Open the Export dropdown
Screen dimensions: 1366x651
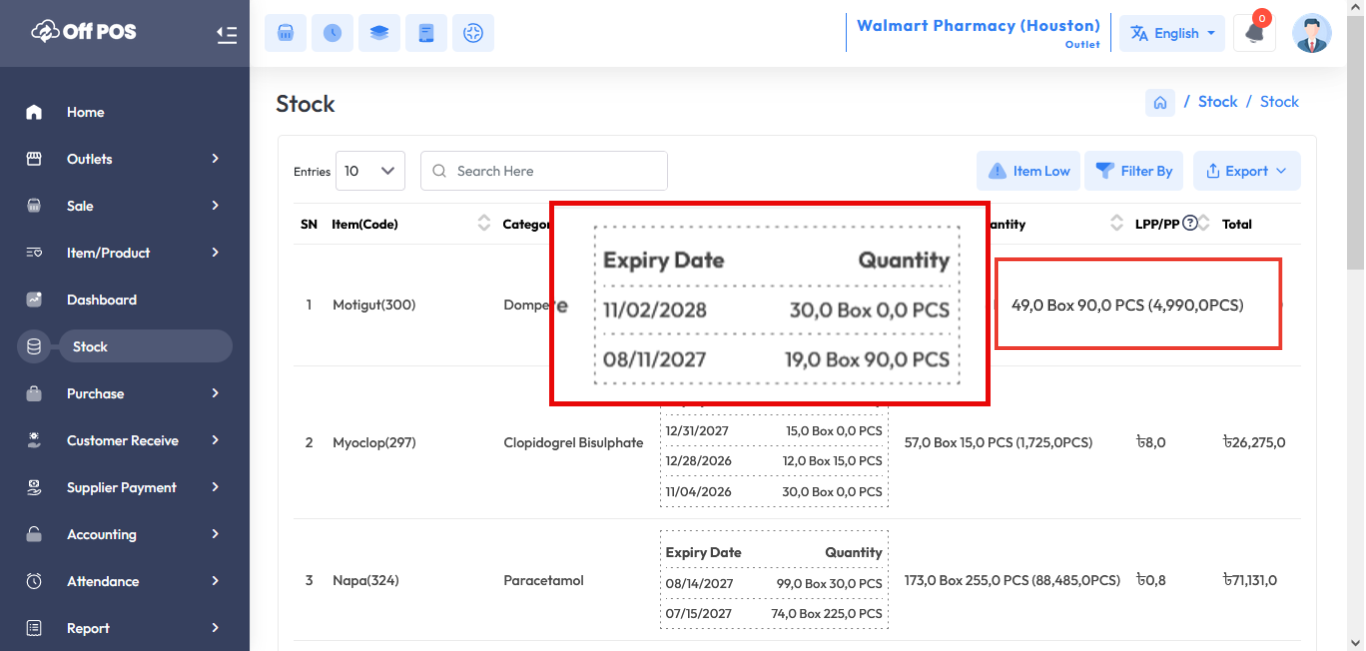pyautogui.click(x=1246, y=171)
